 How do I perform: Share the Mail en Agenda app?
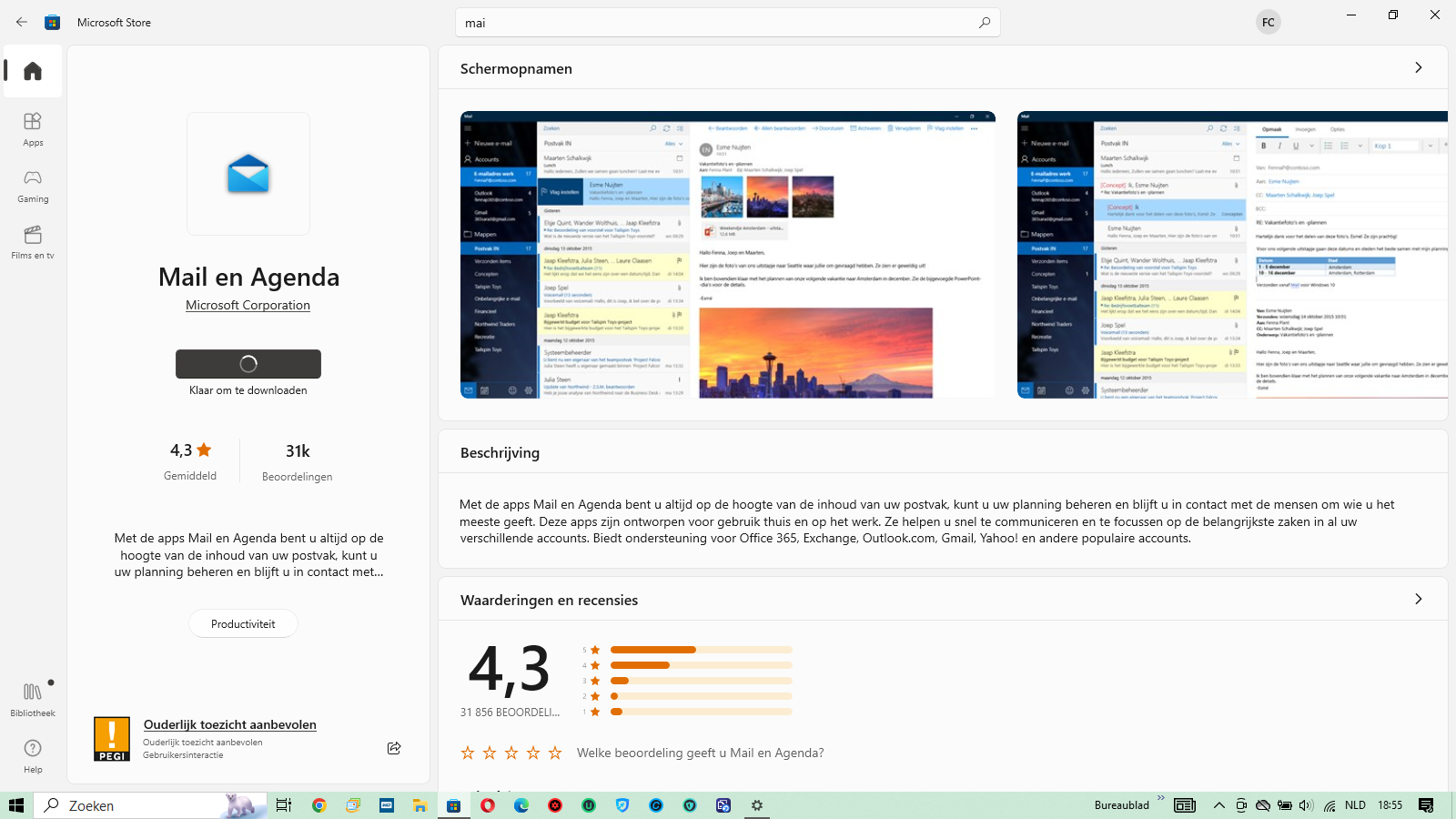(x=394, y=748)
